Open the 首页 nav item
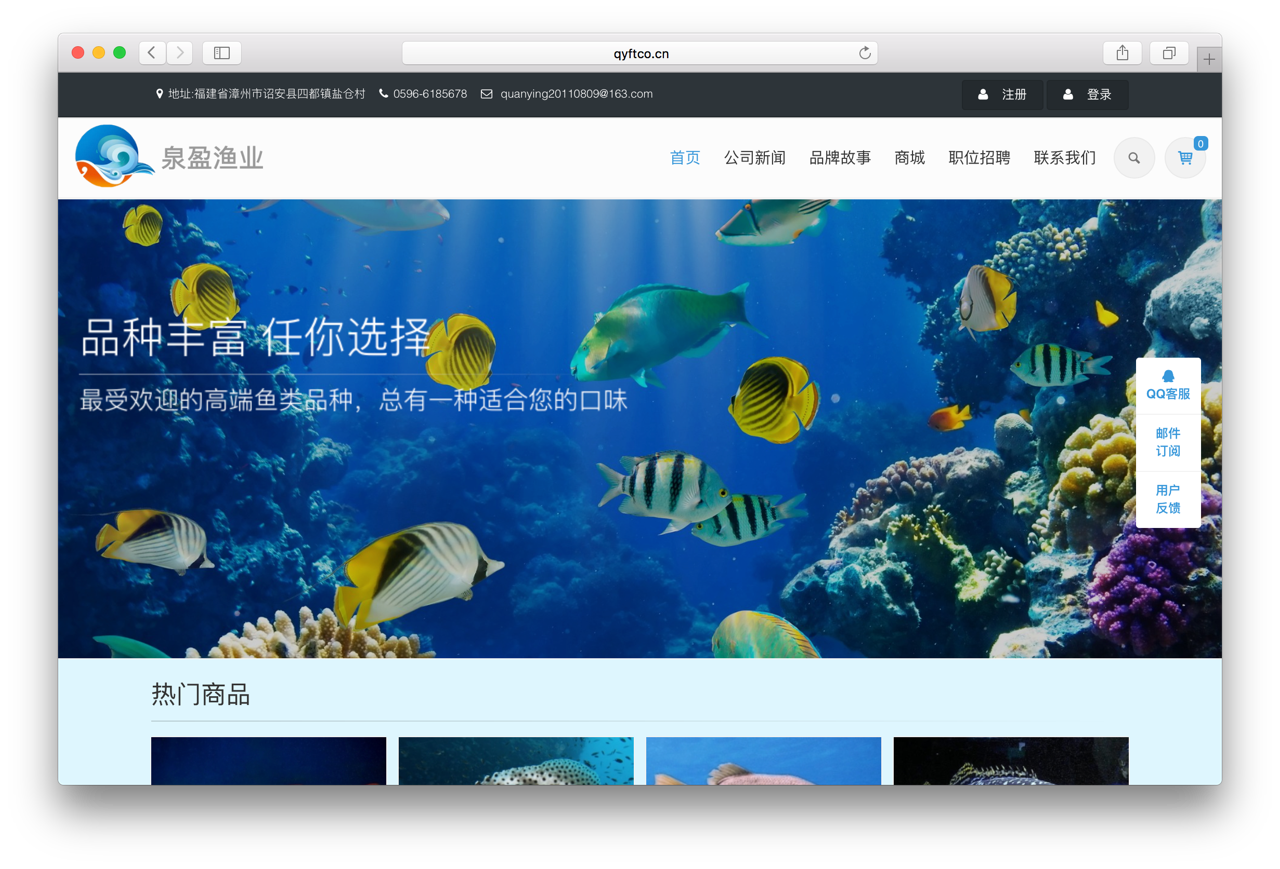This screenshot has height=869, width=1280. 685,158
